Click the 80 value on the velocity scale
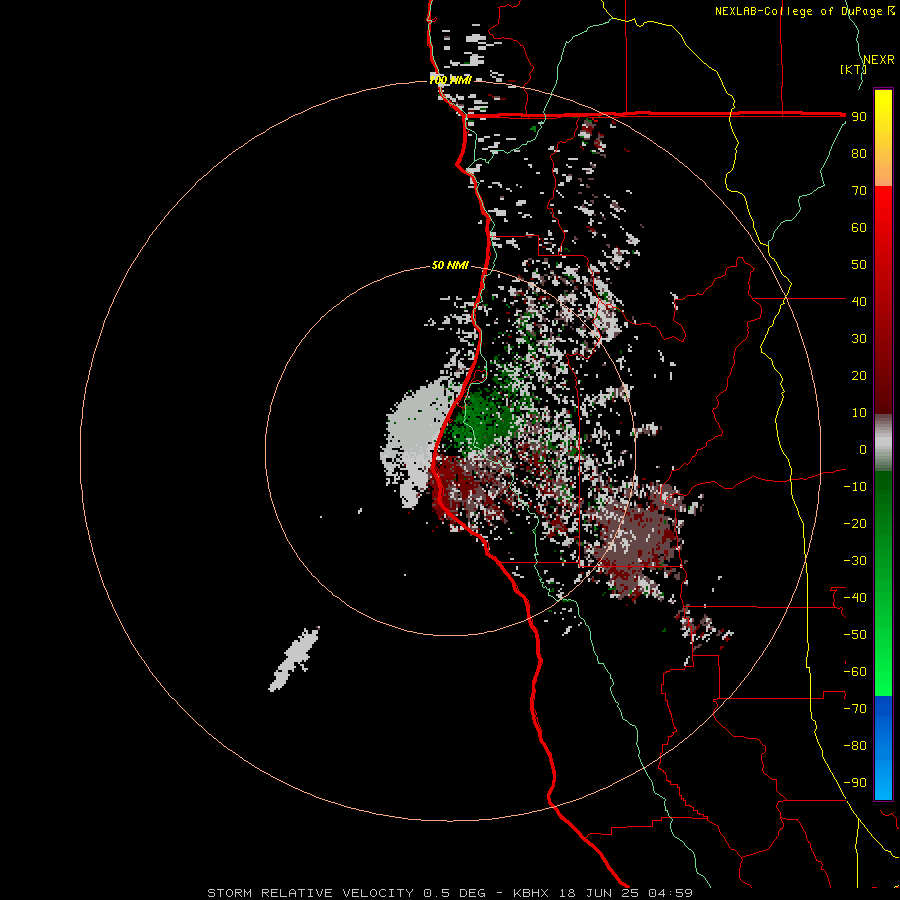Viewport: 900px width, 900px height. pyautogui.click(x=859, y=153)
